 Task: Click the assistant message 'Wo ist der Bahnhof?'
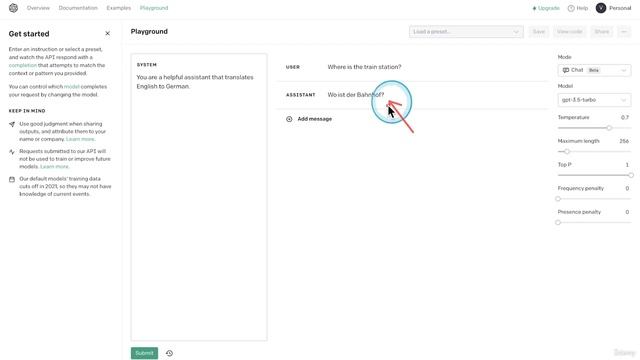[356, 95]
